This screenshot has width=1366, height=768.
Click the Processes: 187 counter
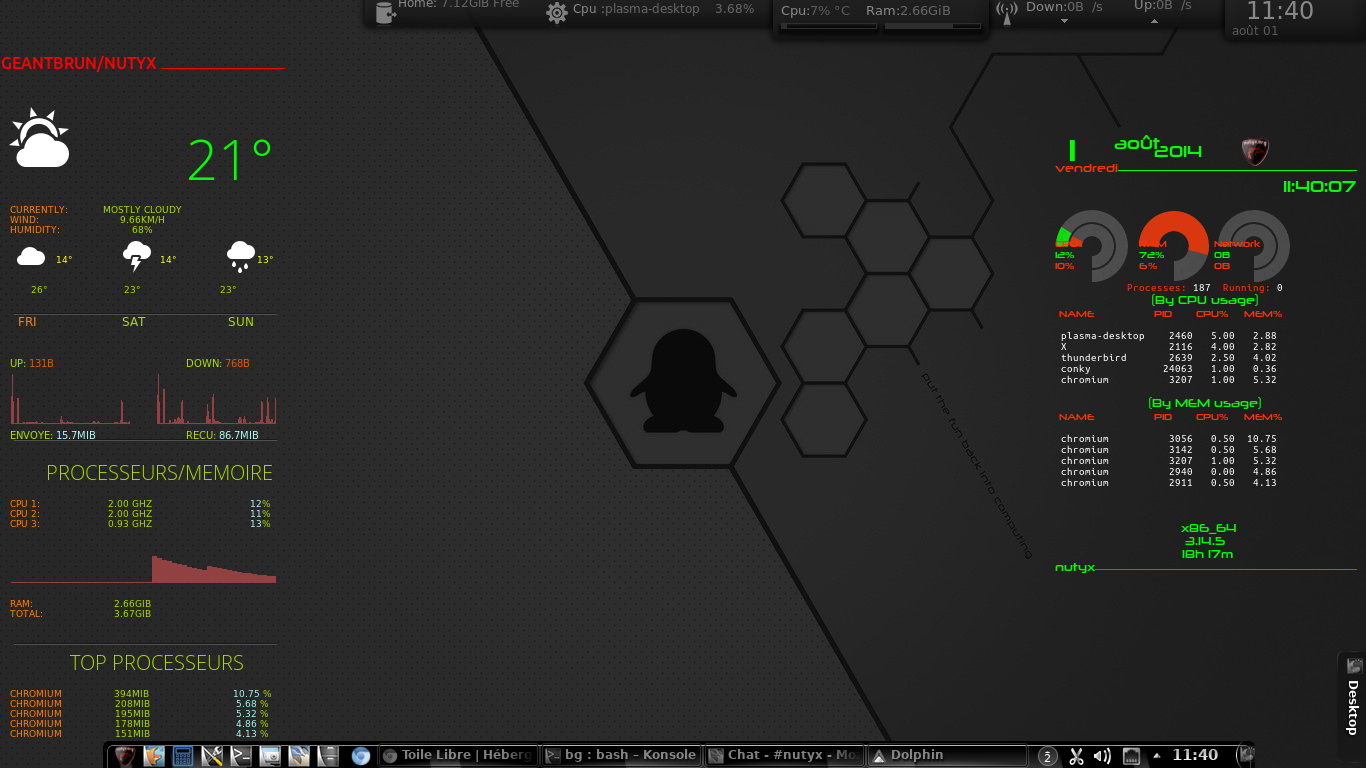point(1168,288)
